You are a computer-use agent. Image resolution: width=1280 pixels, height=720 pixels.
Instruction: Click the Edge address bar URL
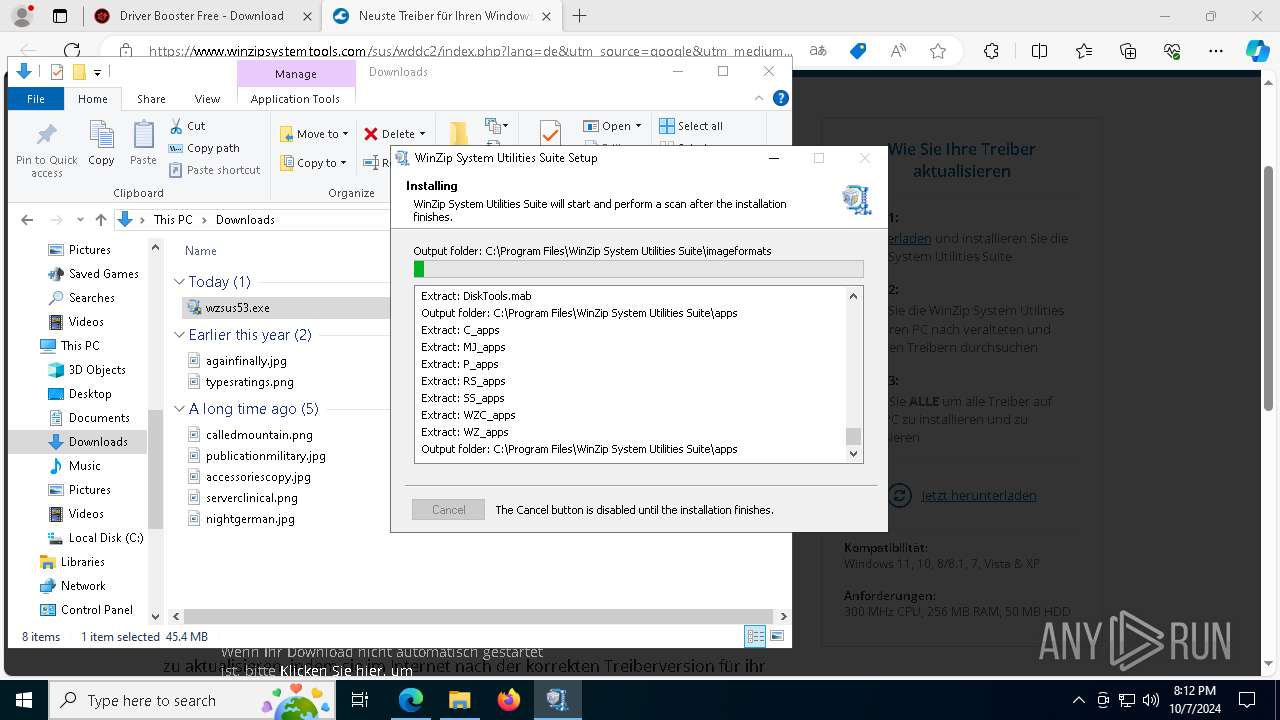coord(470,51)
